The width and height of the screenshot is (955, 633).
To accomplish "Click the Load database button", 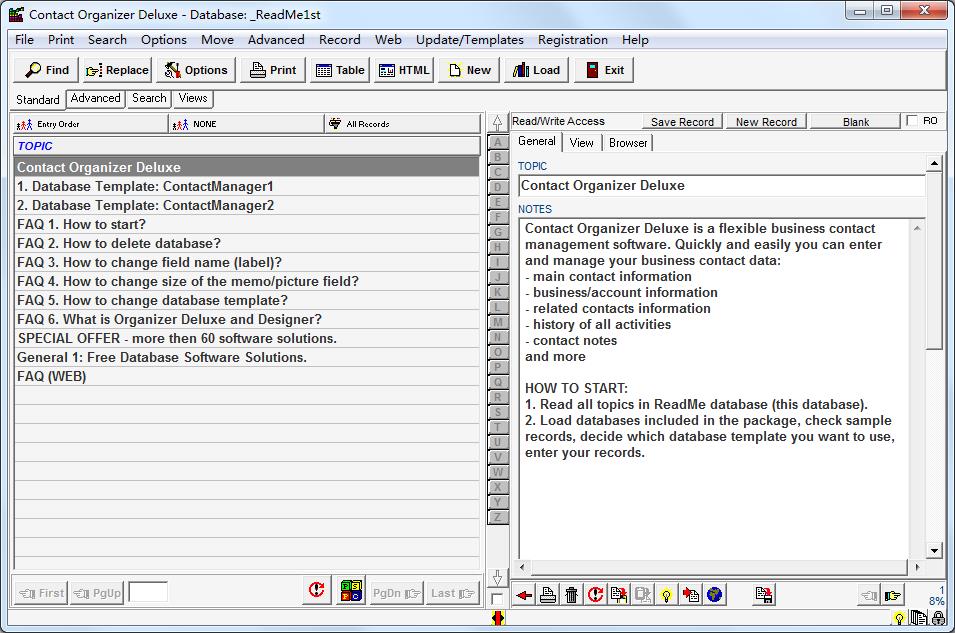I will pyautogui.click(x=536, y=70).
